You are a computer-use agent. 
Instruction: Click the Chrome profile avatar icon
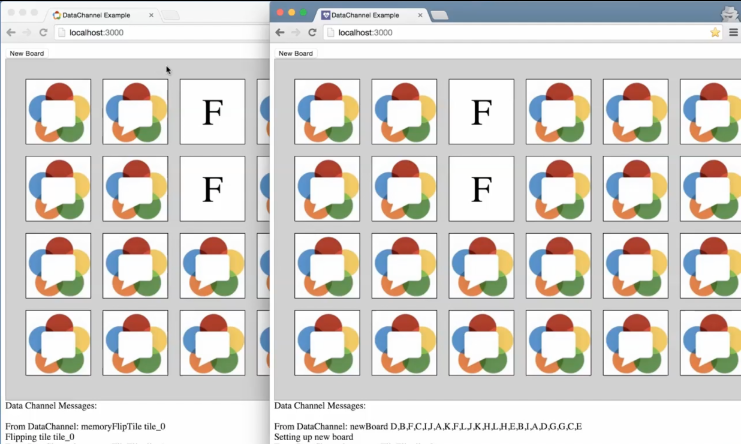[729, 13]
